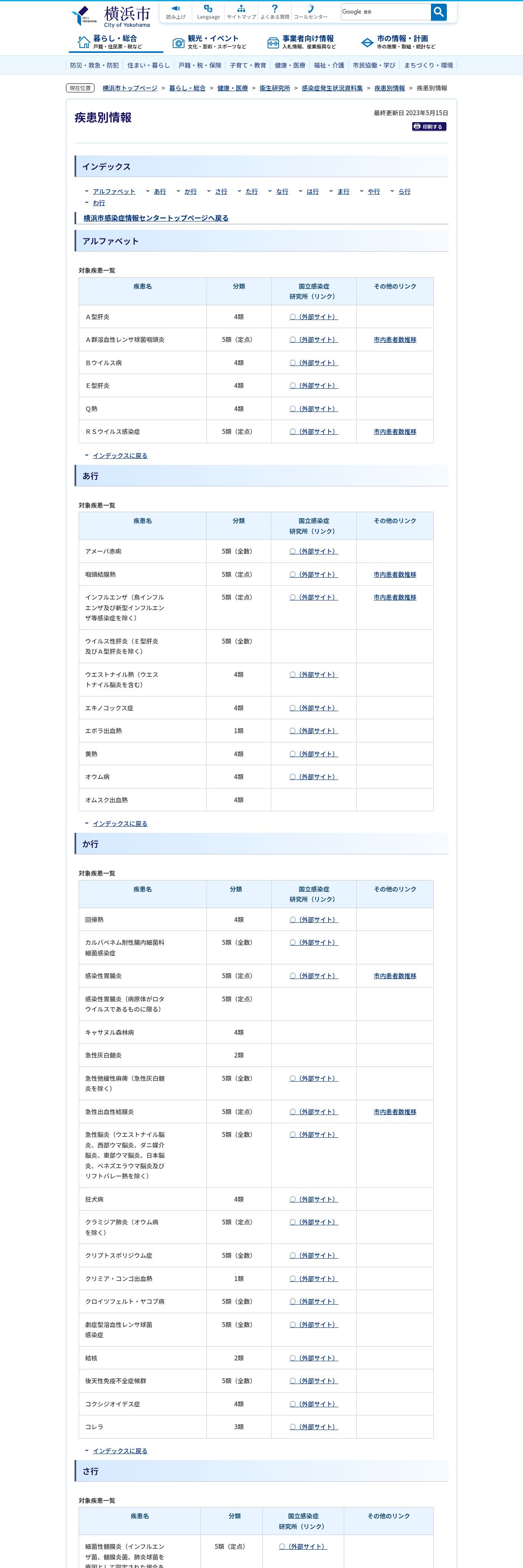Click the Google search input field

[385, 12]
